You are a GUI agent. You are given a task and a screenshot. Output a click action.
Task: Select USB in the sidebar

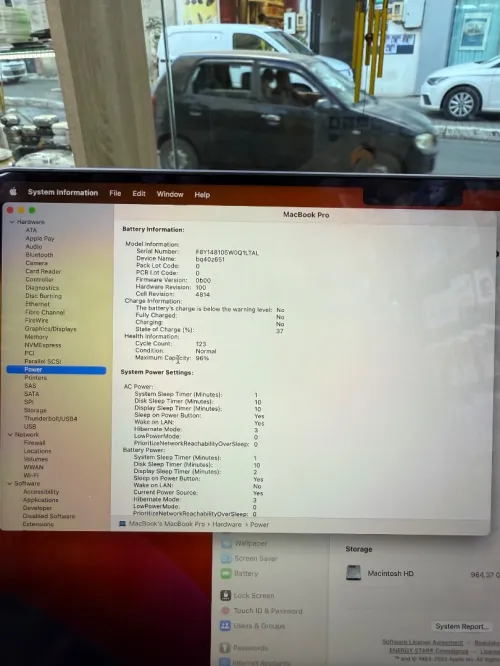(x=30, y=426)
